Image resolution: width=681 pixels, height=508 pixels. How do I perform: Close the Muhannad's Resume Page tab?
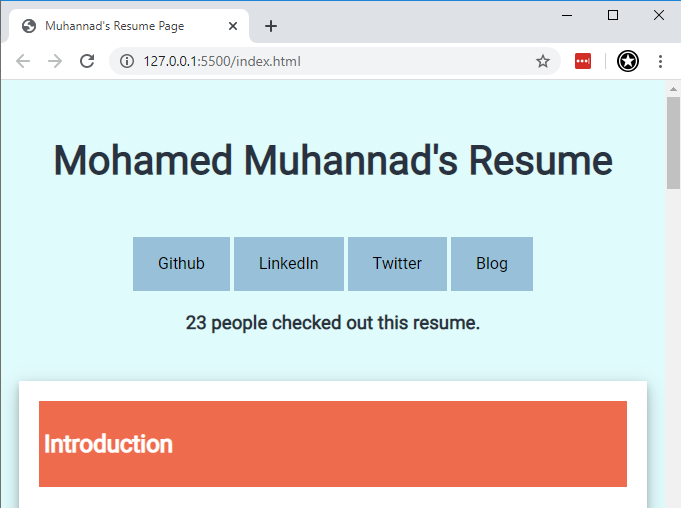[233, 26]
